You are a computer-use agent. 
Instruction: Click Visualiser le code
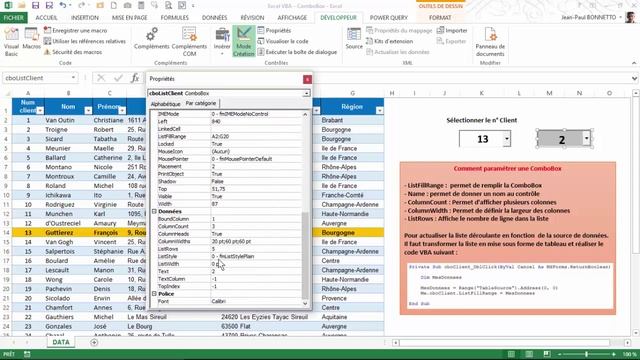(x=283, y=41)
